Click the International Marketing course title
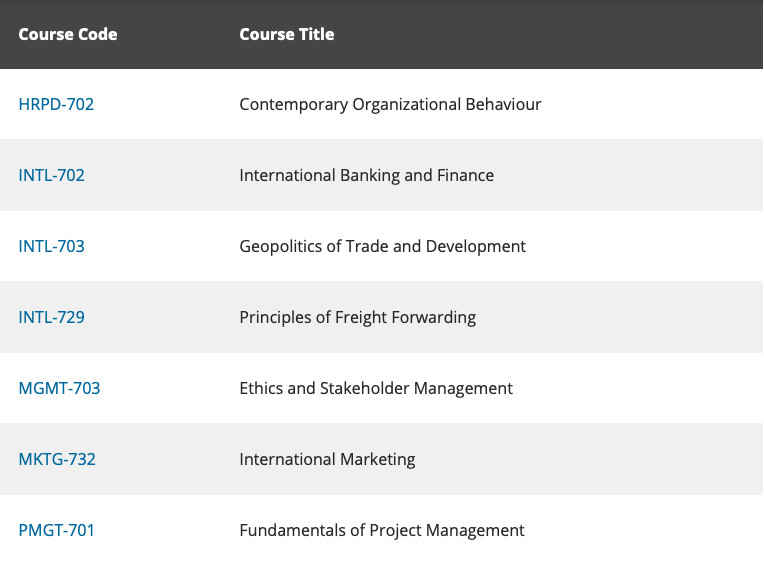This screenshot has width=764, height=562. point(327,459)
